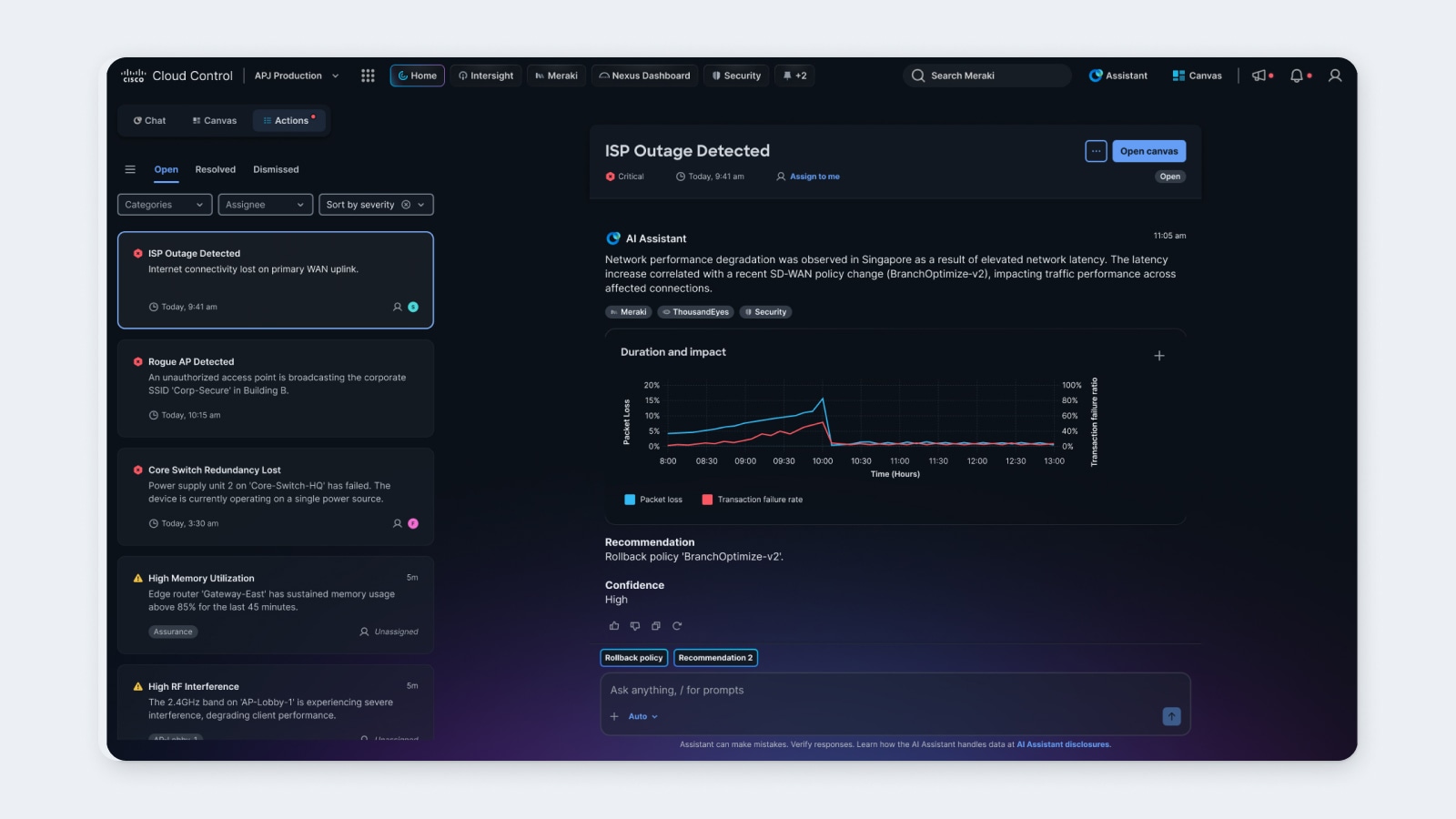Open the notifications bell

click(x=1297, y=76)
